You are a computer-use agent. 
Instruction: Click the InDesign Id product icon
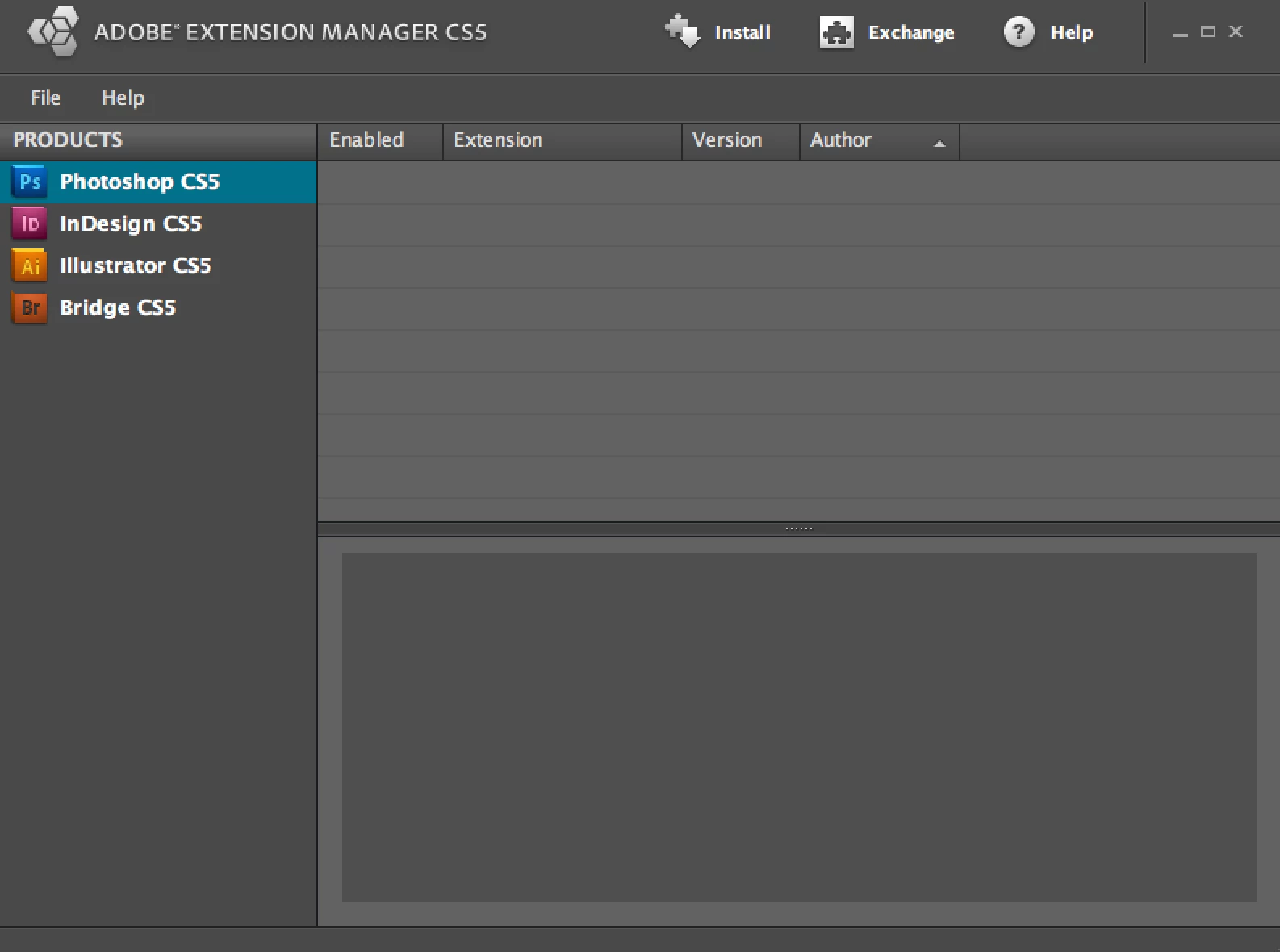(30, 223)
